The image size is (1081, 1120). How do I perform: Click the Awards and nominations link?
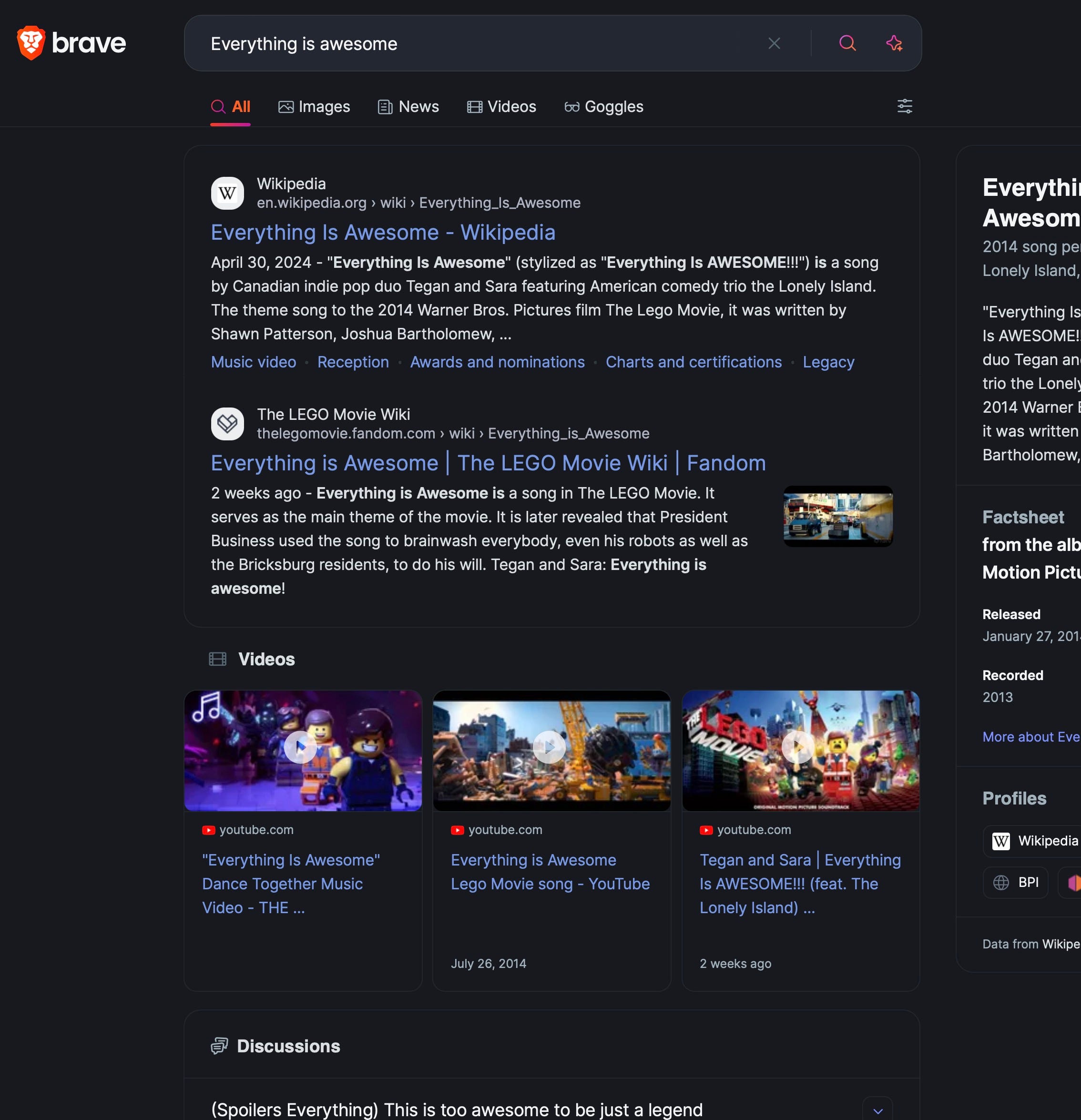click(x=497, y=362)
